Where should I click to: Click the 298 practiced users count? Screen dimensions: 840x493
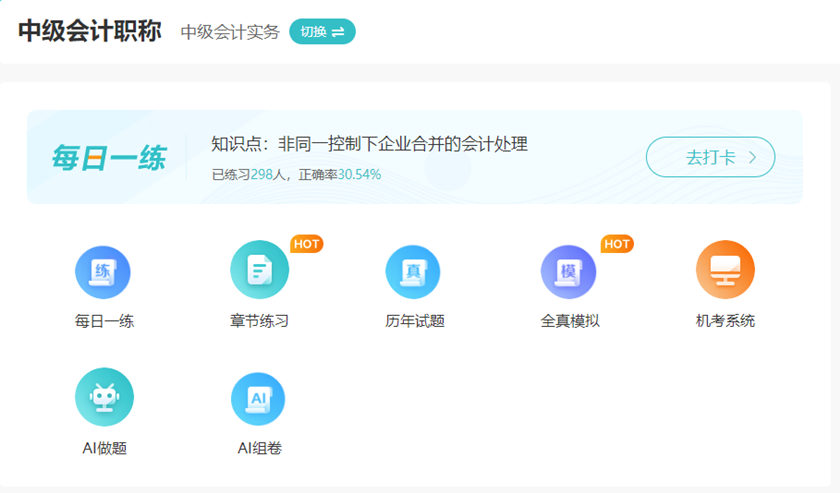point(262,174)
